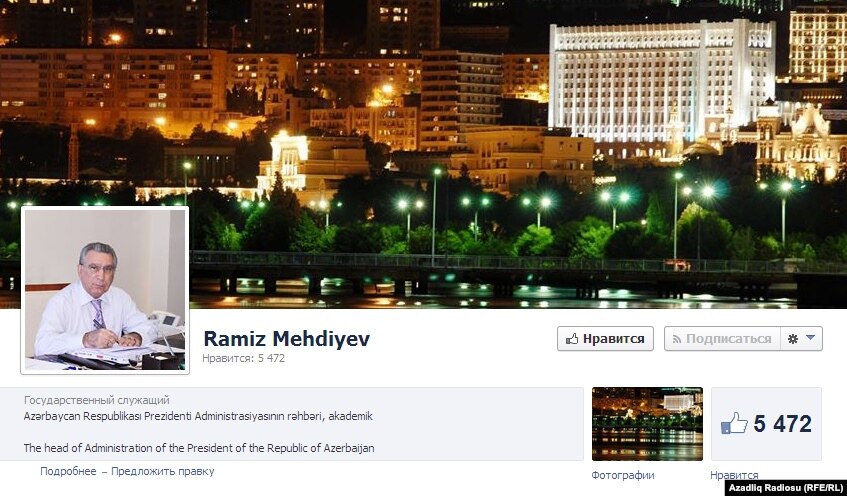Image resolution: width=847 pixels, height=496 pixels.
Task: Click the Ramiz Mehdiyev page name
Action: [286, 339]
